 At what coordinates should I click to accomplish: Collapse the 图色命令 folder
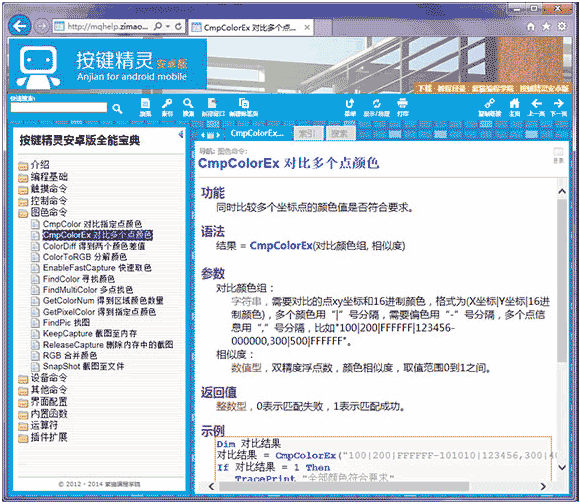(x=43, y=213)
